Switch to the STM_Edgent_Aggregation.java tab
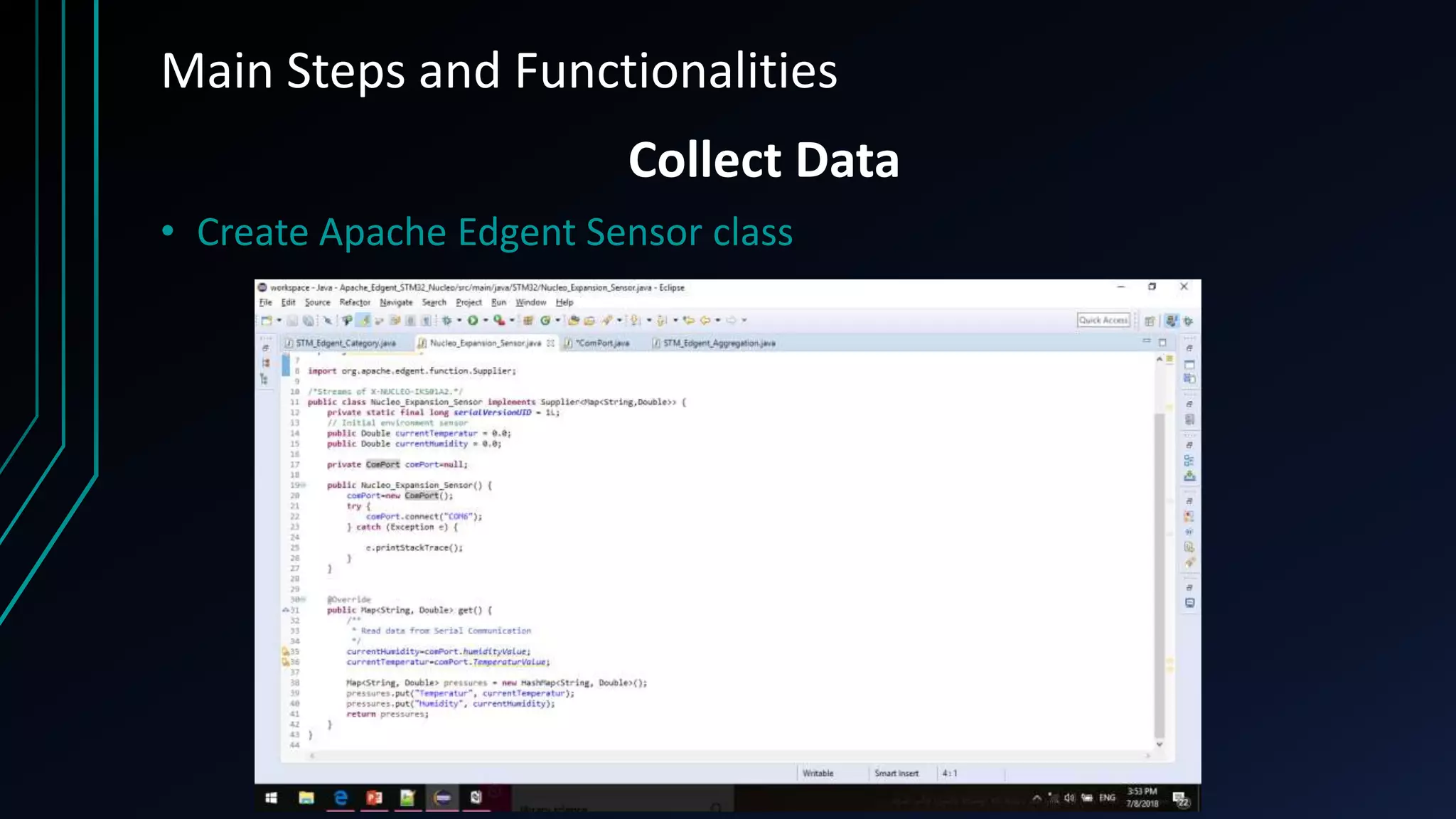 point(718,343)
